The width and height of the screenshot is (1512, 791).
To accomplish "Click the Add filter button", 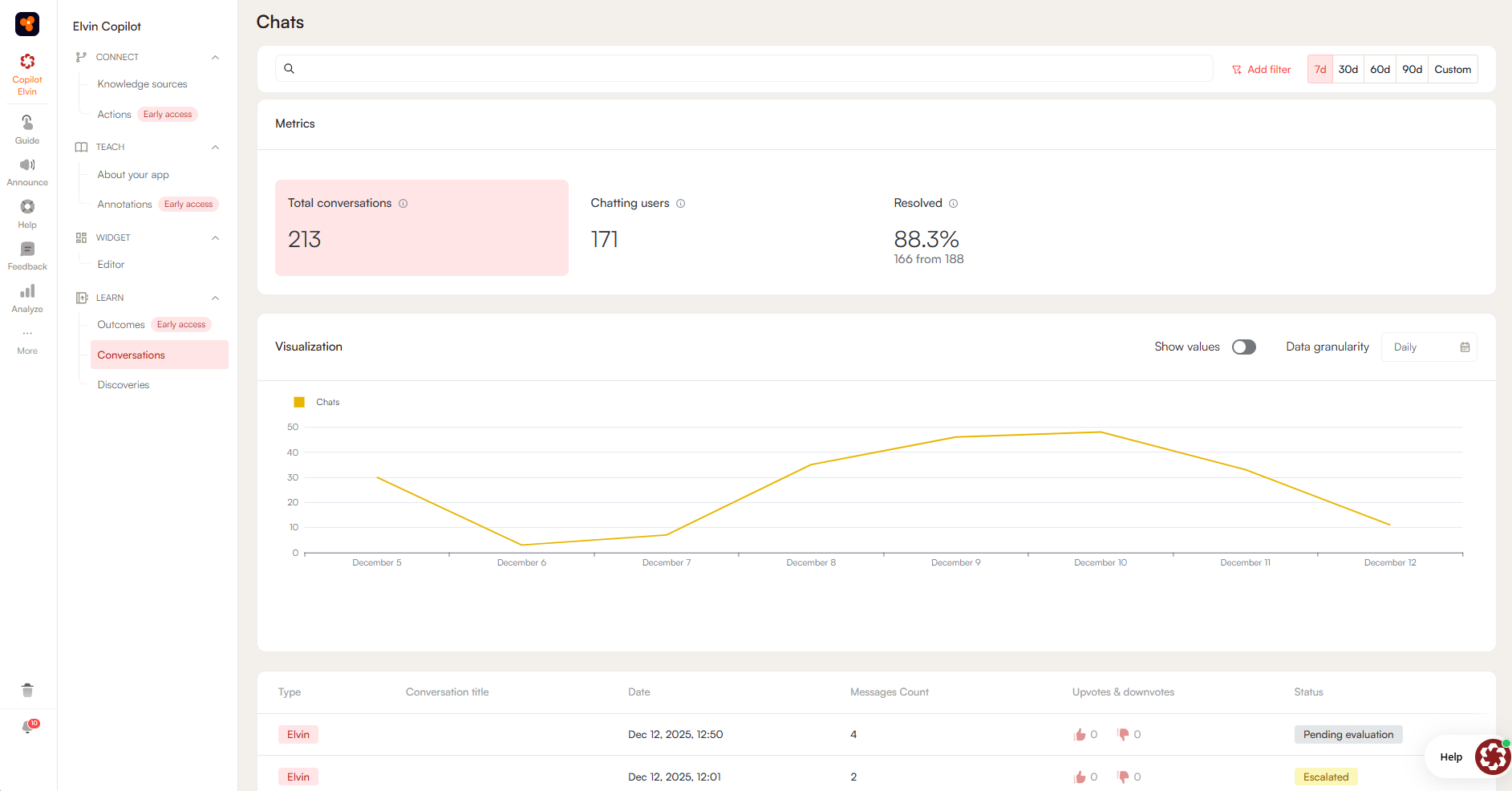I will (1261, 70).
